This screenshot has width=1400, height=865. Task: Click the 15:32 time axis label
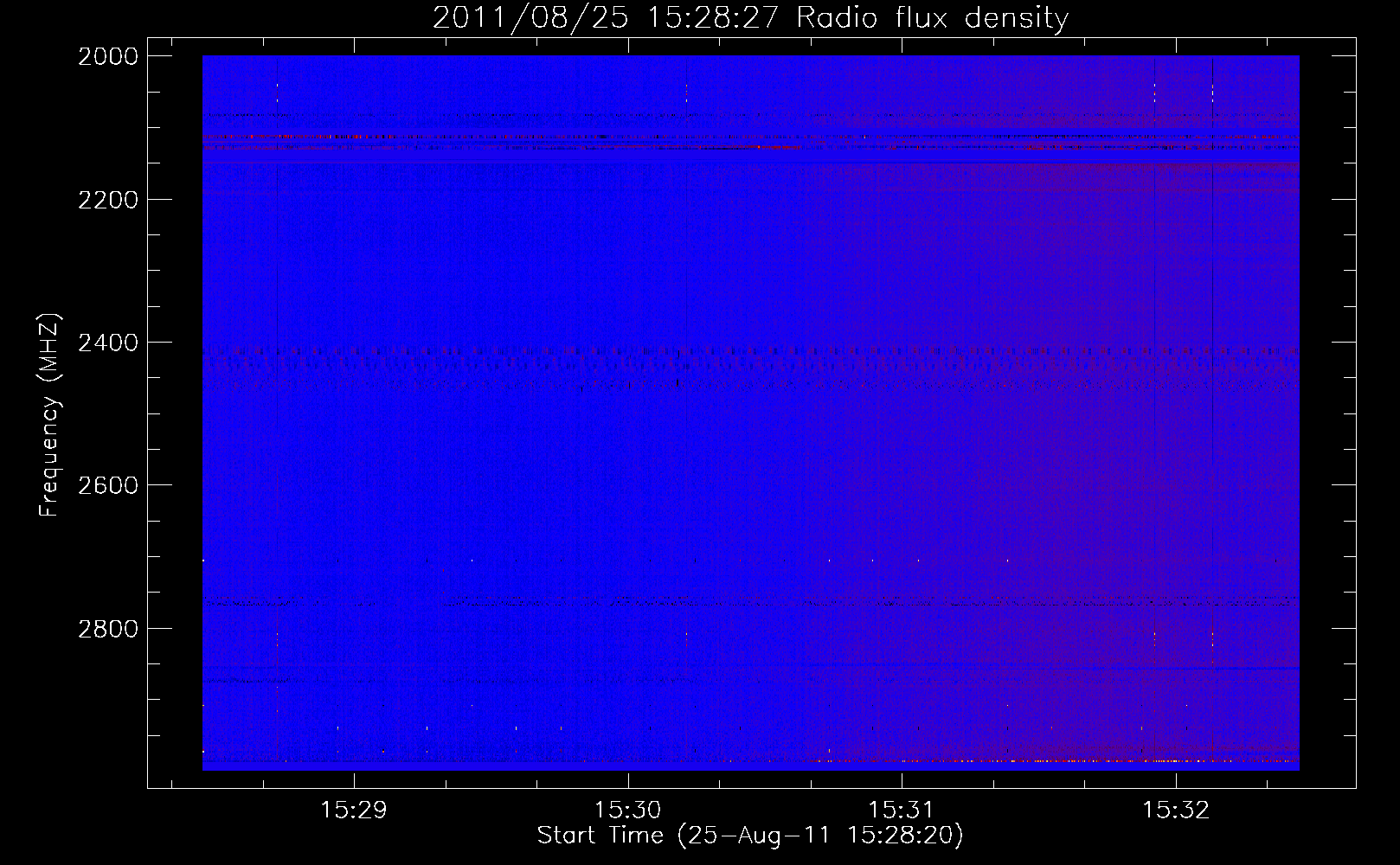[1175, 811]
